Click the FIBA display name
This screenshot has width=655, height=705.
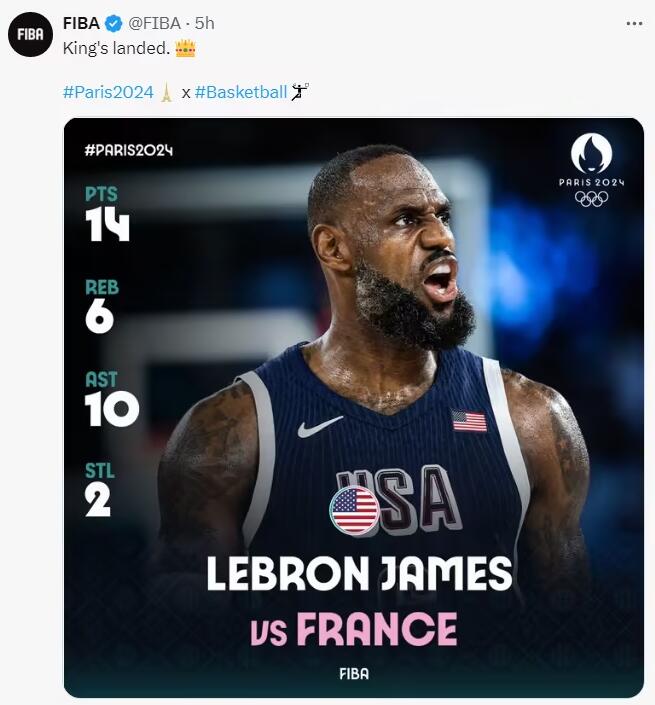pos(82,23)
